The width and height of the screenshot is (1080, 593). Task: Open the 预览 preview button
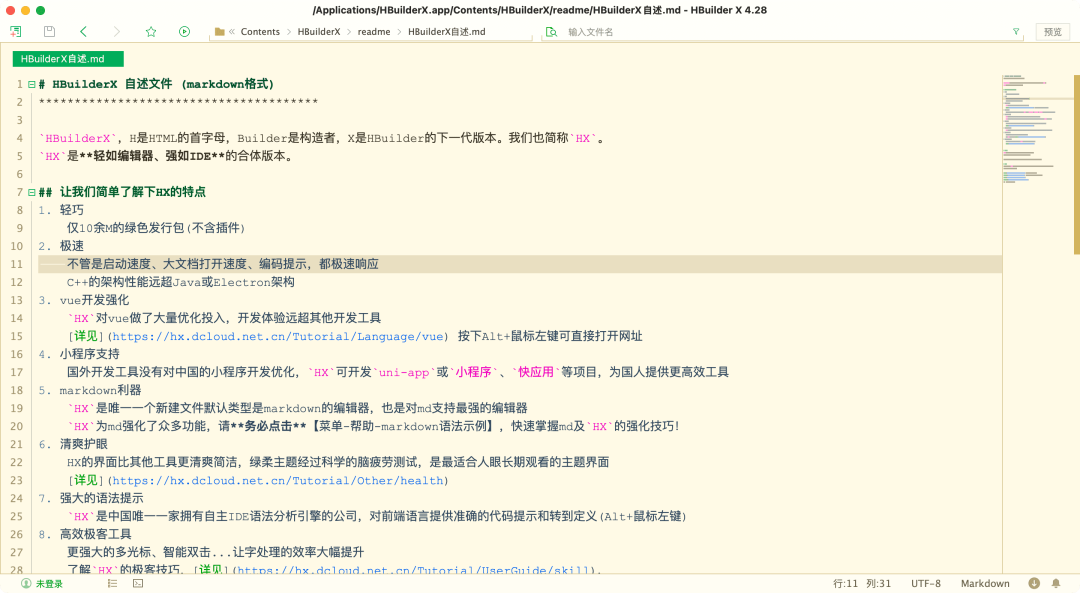(1052, 32)
